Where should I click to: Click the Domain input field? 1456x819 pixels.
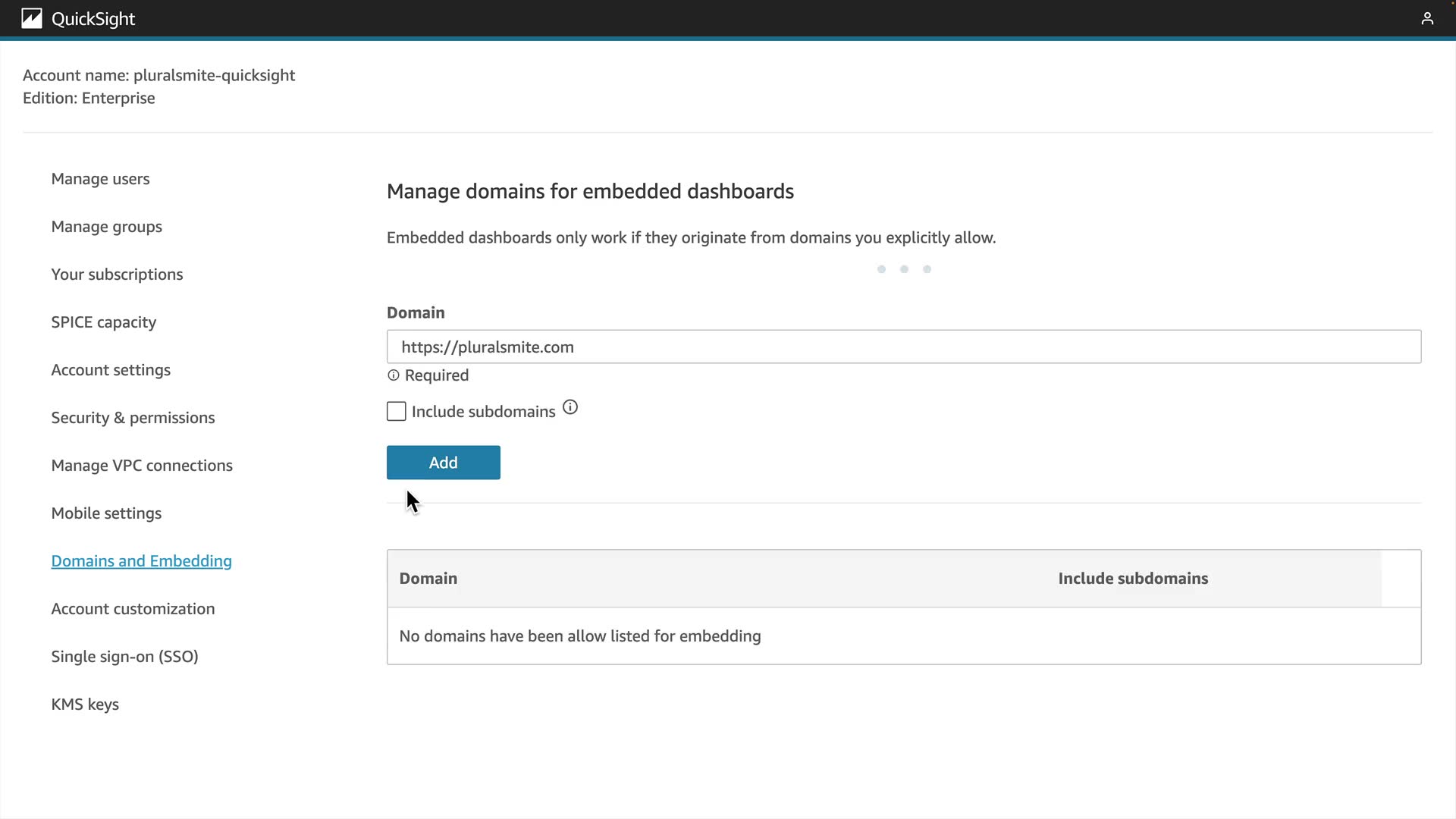click(903, 347)
